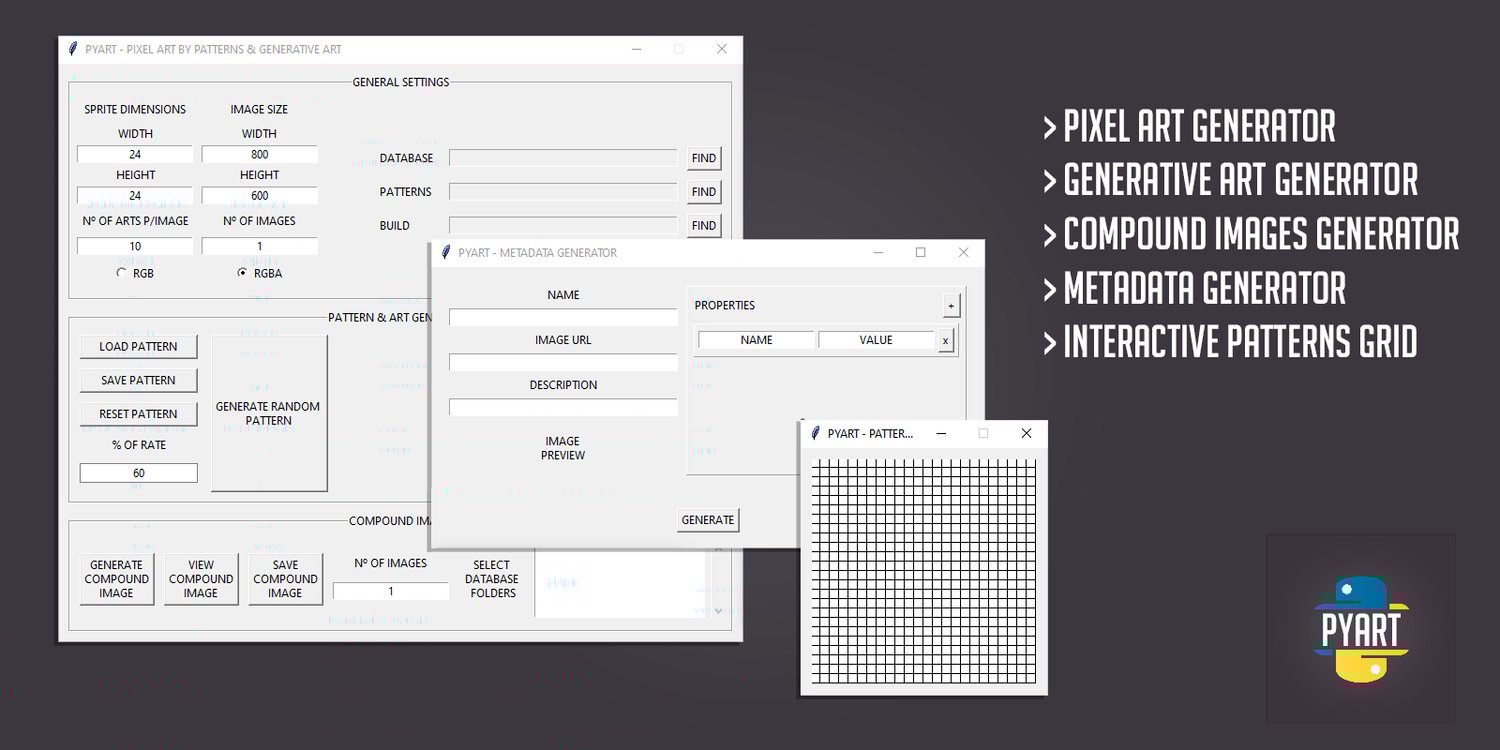1500x750 pixels.
Task: Click SPRITE DIMENSIONS label
Action: click(x=135, y=109)
